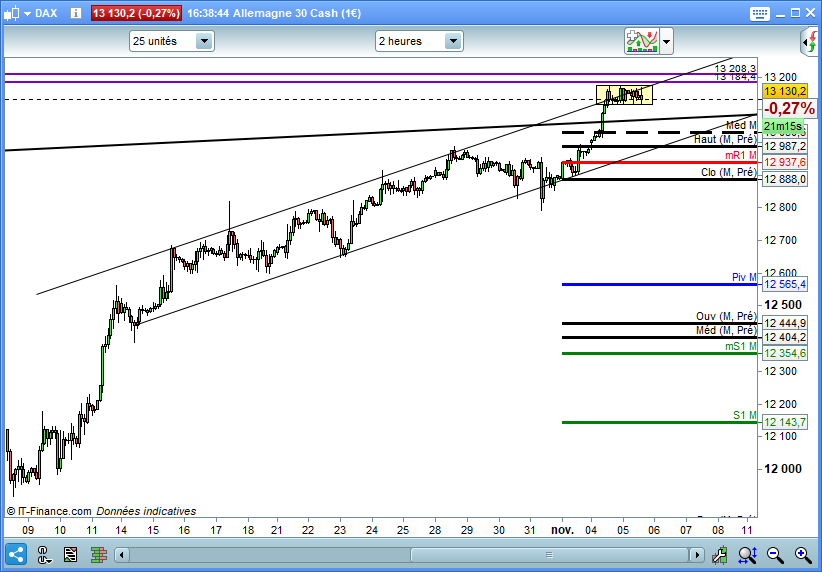The width and height of the screenshot is (822, 572).
Task: Click the S1 M green line label
Action: pos(744,415)
